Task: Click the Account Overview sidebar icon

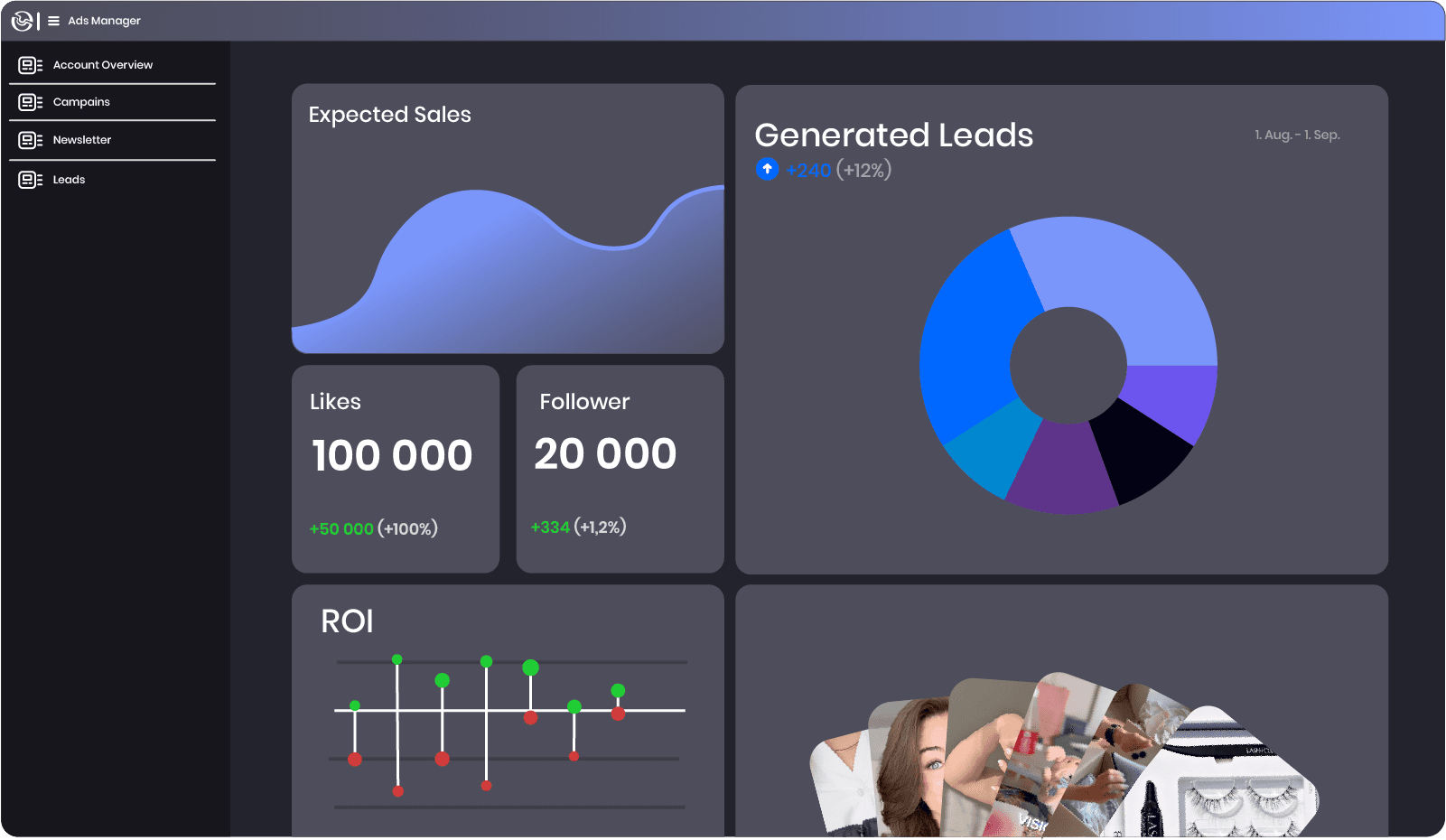Action: [x=31, y=65]
